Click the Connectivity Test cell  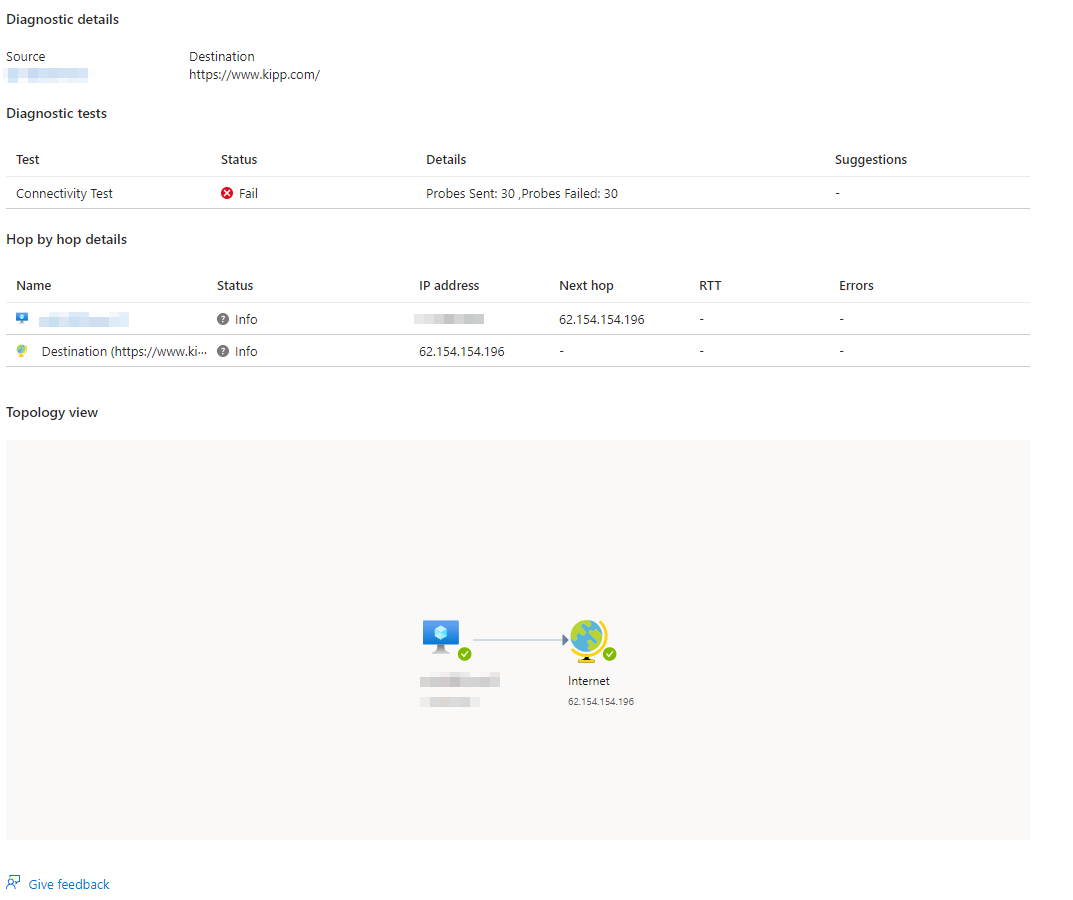[x=64, y=194]
